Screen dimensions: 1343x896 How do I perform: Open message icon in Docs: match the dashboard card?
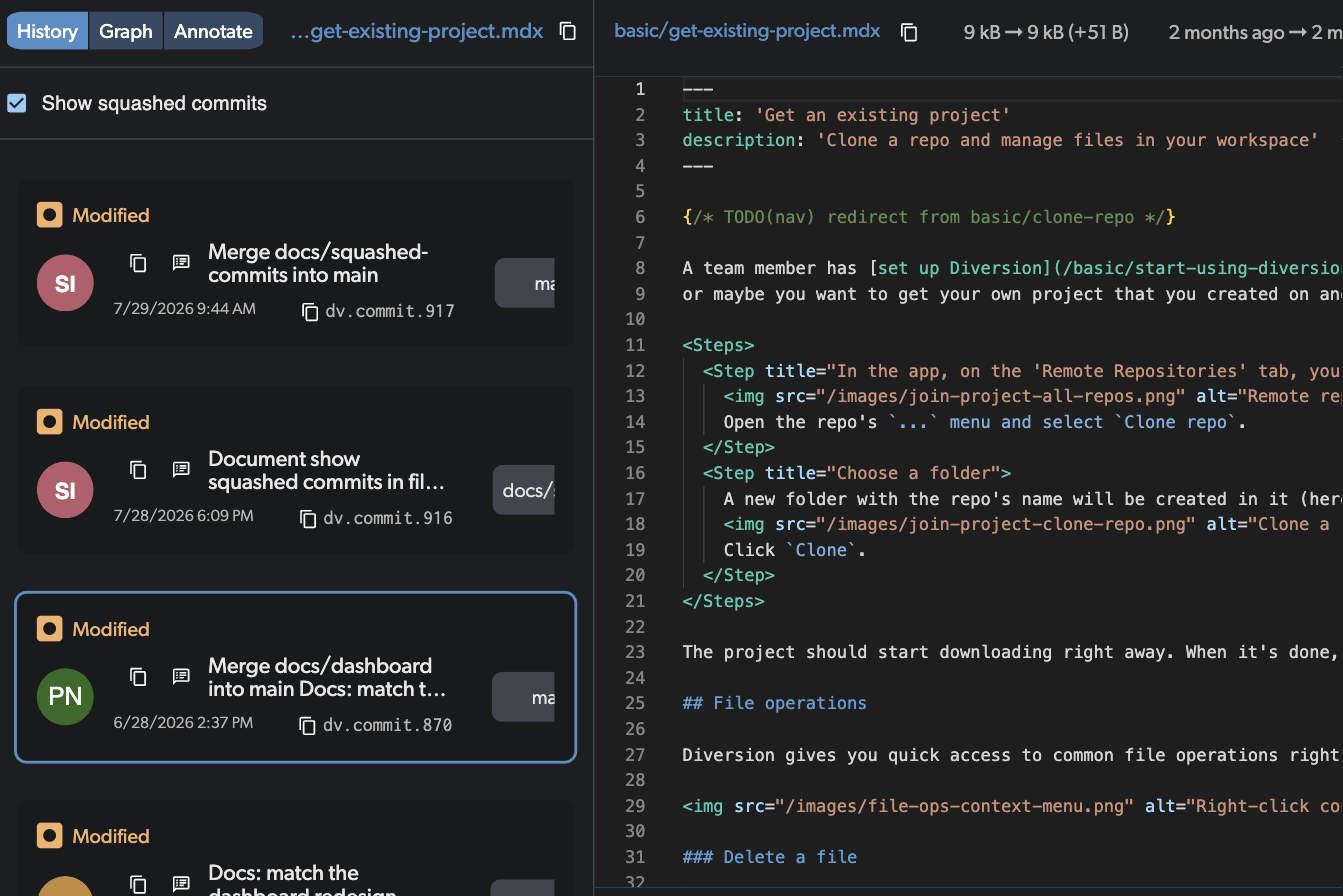click(181, 884)
